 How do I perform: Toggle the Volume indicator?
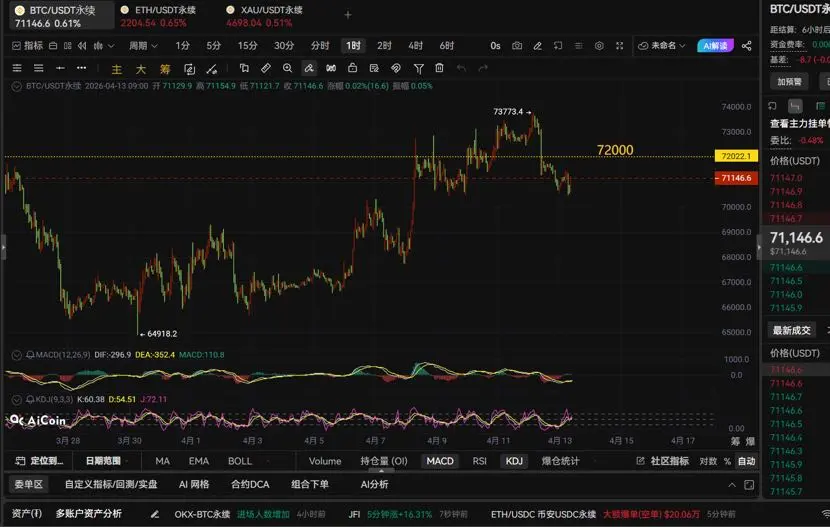[325, 461]
